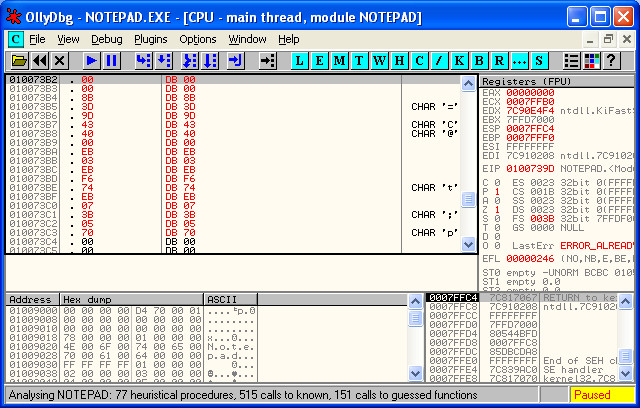The image size is (640, 408).
Task: Click the Trace into toolbar icon
Action: (x=190, y=61)
